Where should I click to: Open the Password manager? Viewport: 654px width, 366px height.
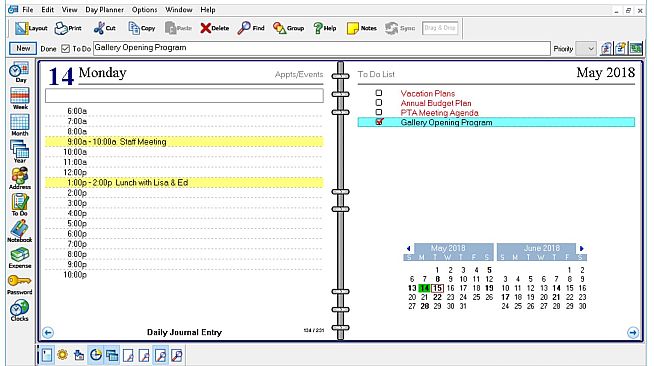click(20, 284)
